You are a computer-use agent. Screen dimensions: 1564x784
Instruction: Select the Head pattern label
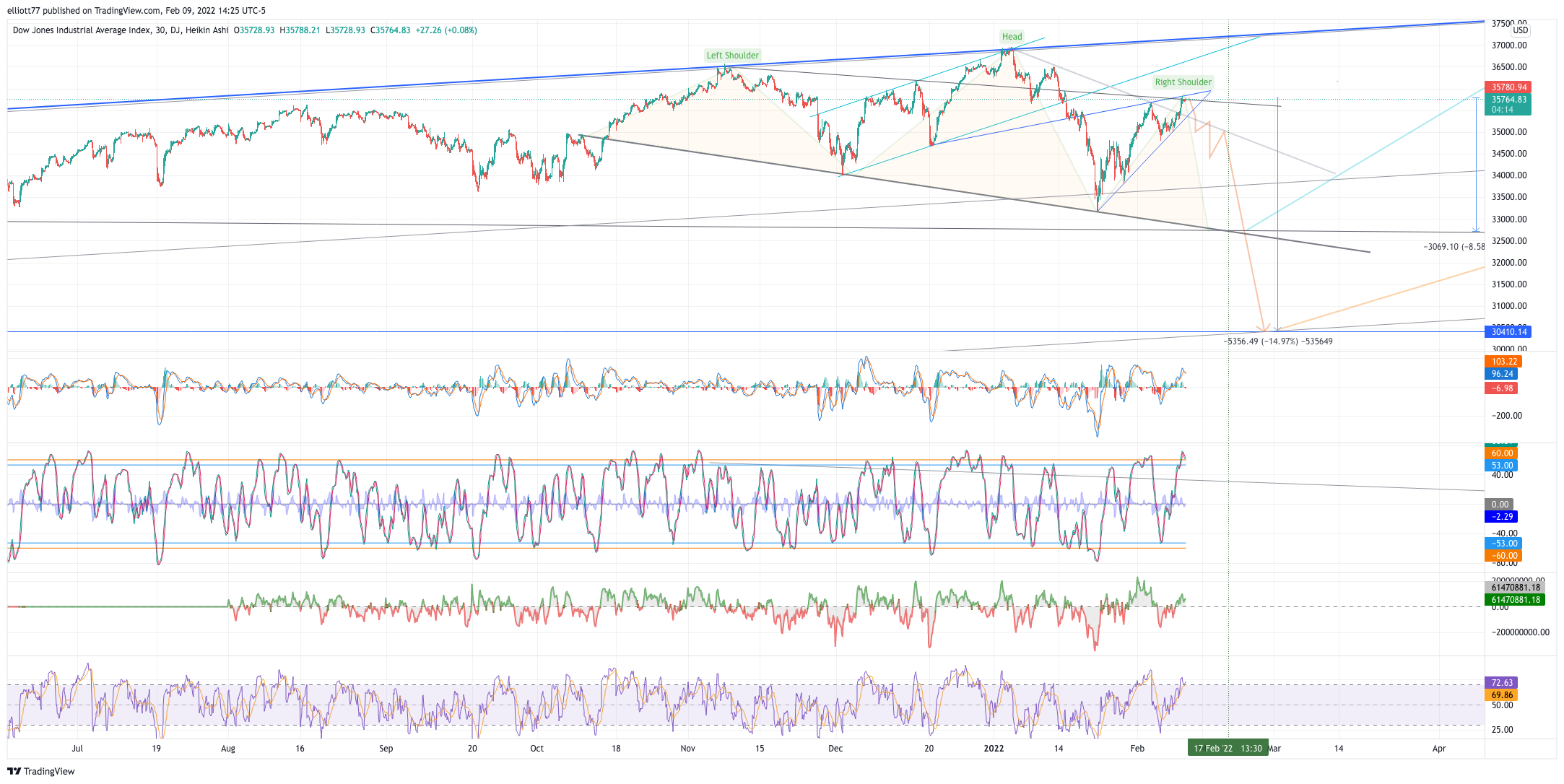(x=1012, y=37)
